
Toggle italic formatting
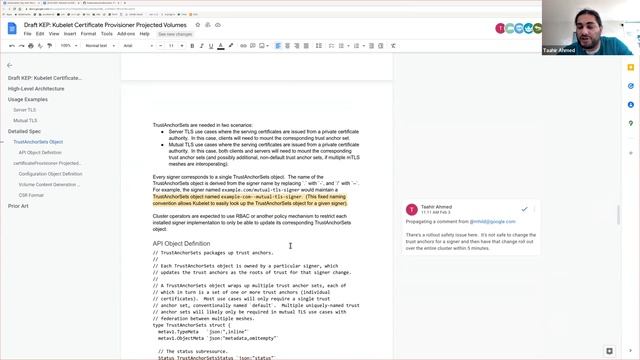tap(202, 46)
